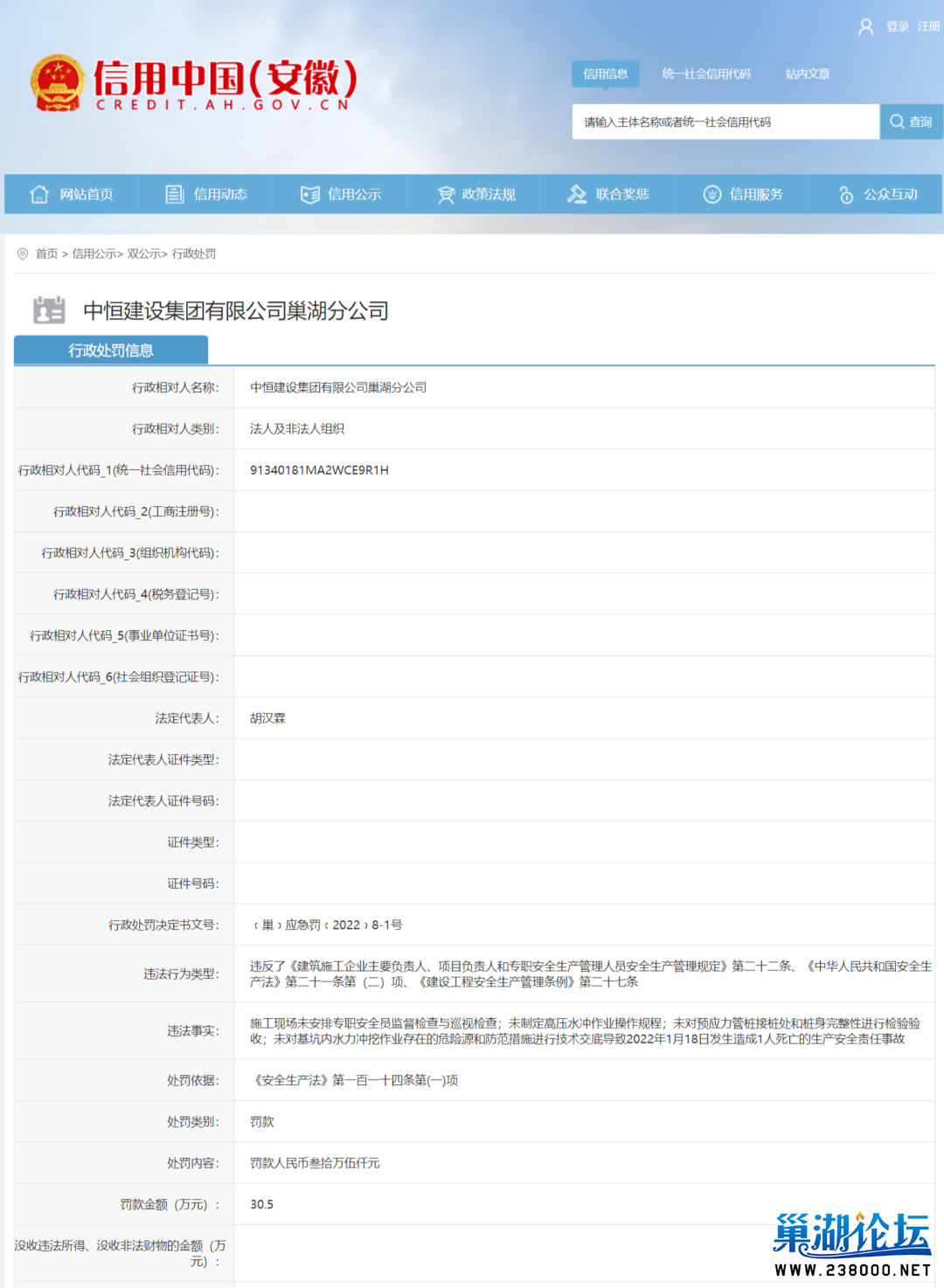Image resolution: width=944 pixels, height=1288 pixels.
Task: Click the user profile icon
Action: [x=865, y=27]
